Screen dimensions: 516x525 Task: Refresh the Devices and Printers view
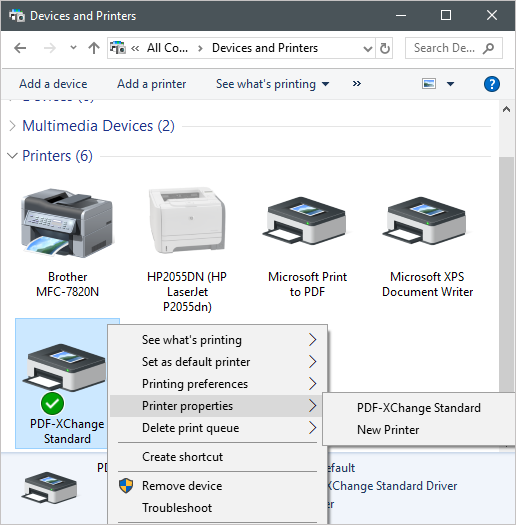click(x=384, y=49)
